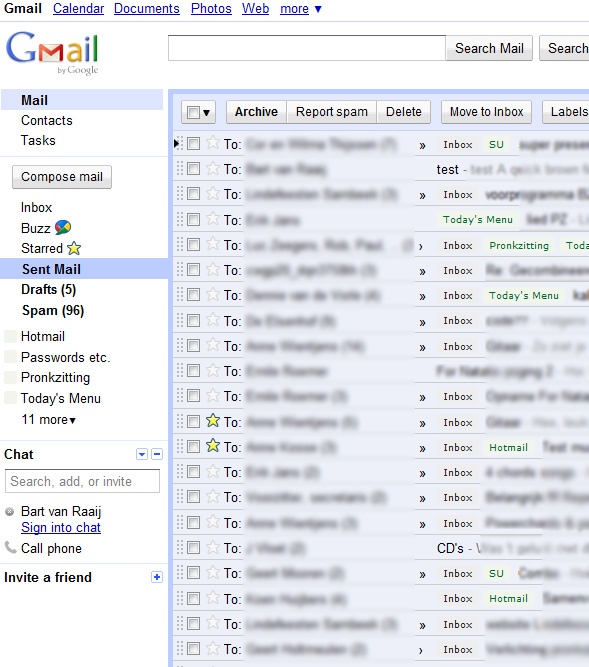The image size is (589, 667).
Task: Check the second SU-labeled email's checkbox
Action: tap(193, 573)
